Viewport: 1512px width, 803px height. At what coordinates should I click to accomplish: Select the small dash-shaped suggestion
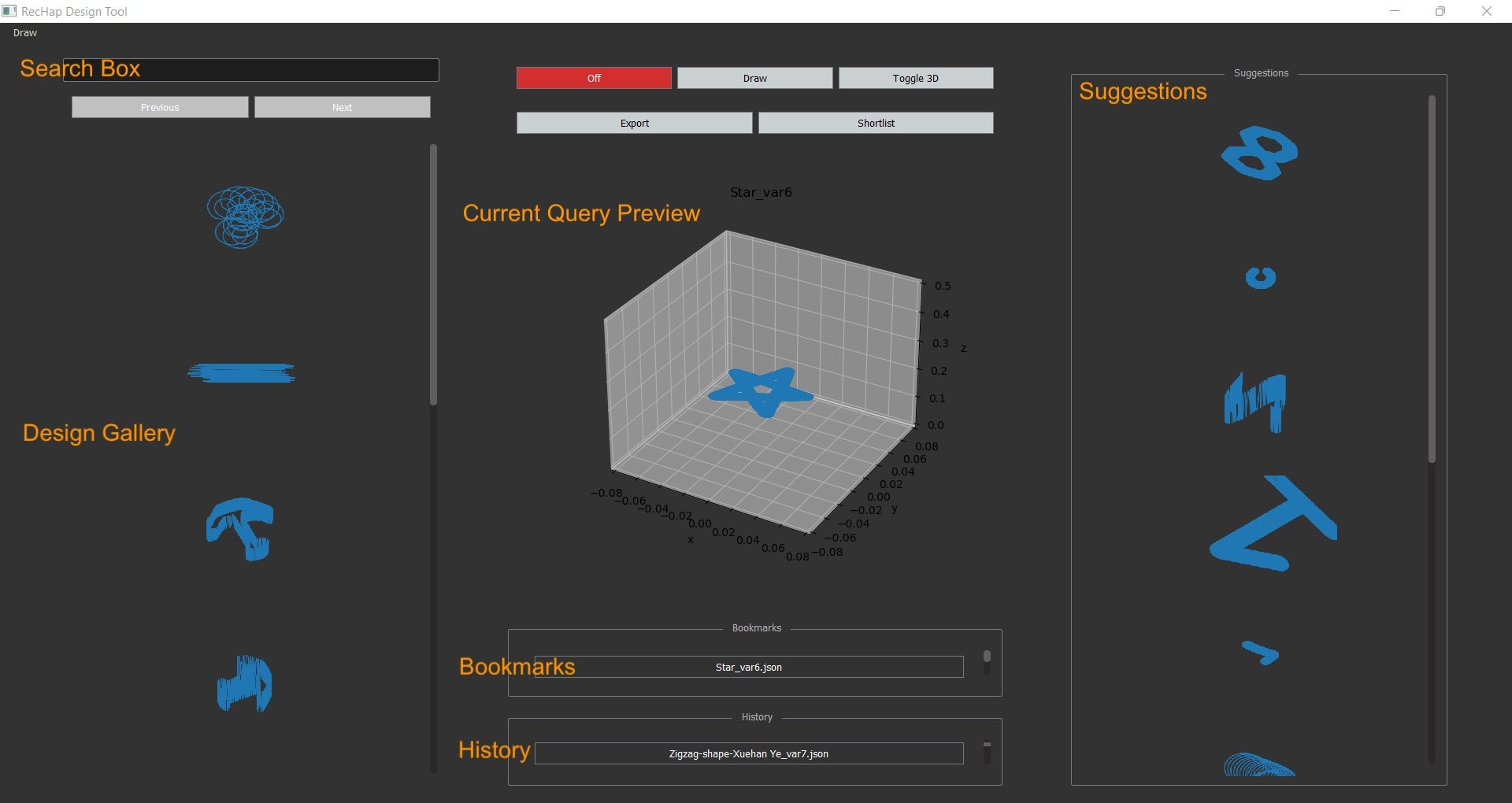[x=1260, y=653]
